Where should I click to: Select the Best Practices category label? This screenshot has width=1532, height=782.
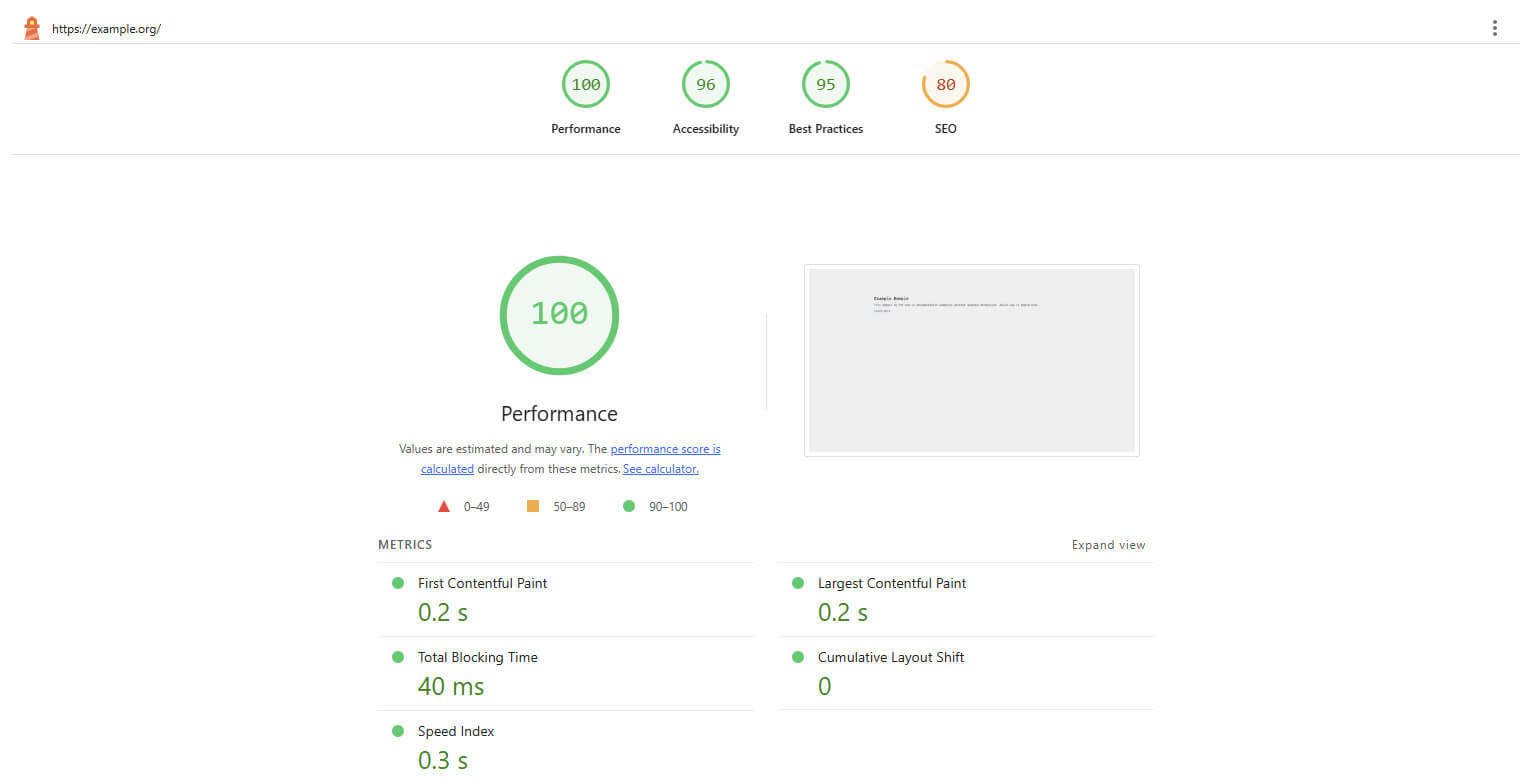(x=826, y=129)
